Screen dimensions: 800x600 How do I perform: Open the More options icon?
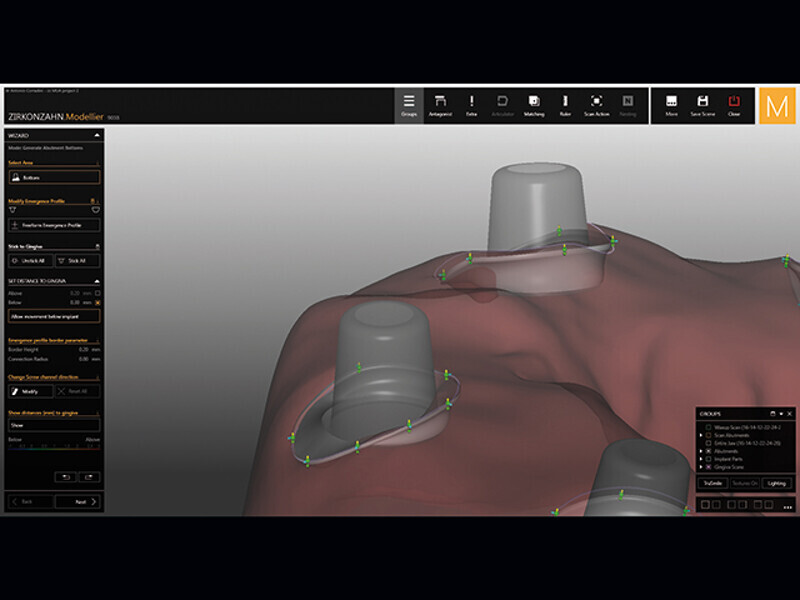tap(671, 104)
